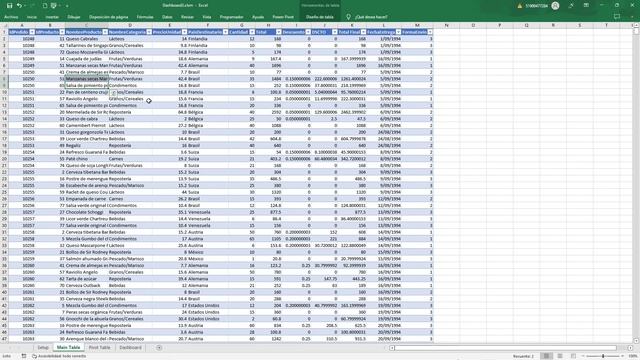Switch to Page Layout view
640x360 pixels.
pos(560,356)
